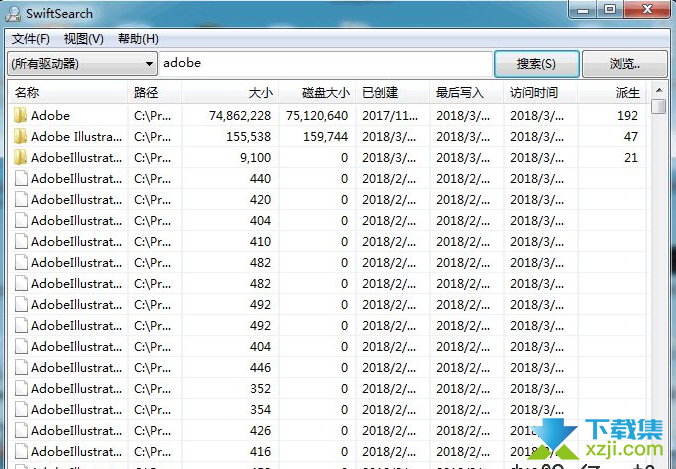Click the 搜索(S) search button
The height and width of the screenshot is (469, 676).
[x=536, y=64]
